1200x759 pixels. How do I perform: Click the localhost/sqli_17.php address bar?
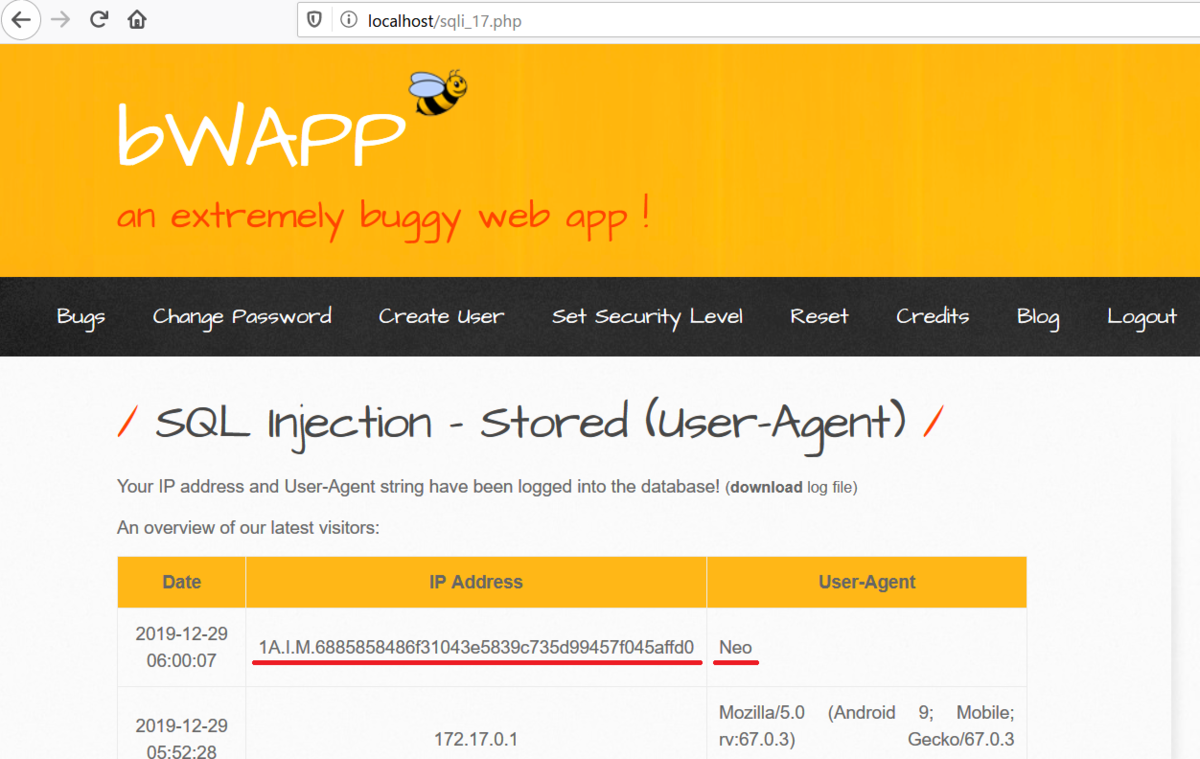tap(748, 20)
